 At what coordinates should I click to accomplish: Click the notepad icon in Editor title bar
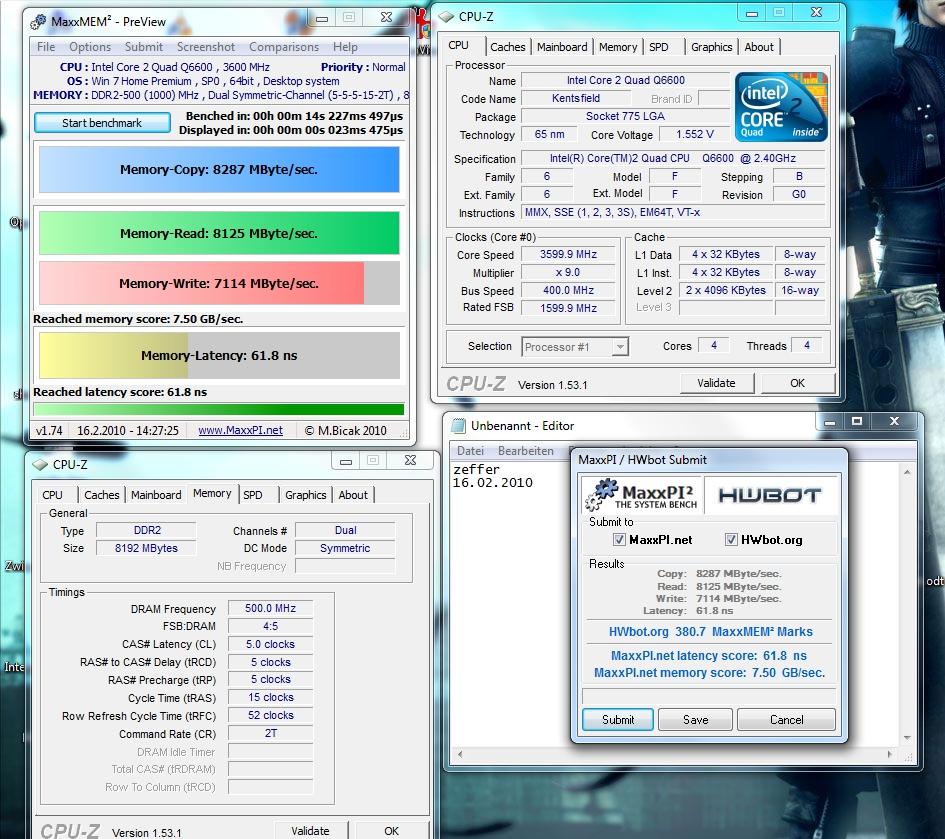pos(459,426)
